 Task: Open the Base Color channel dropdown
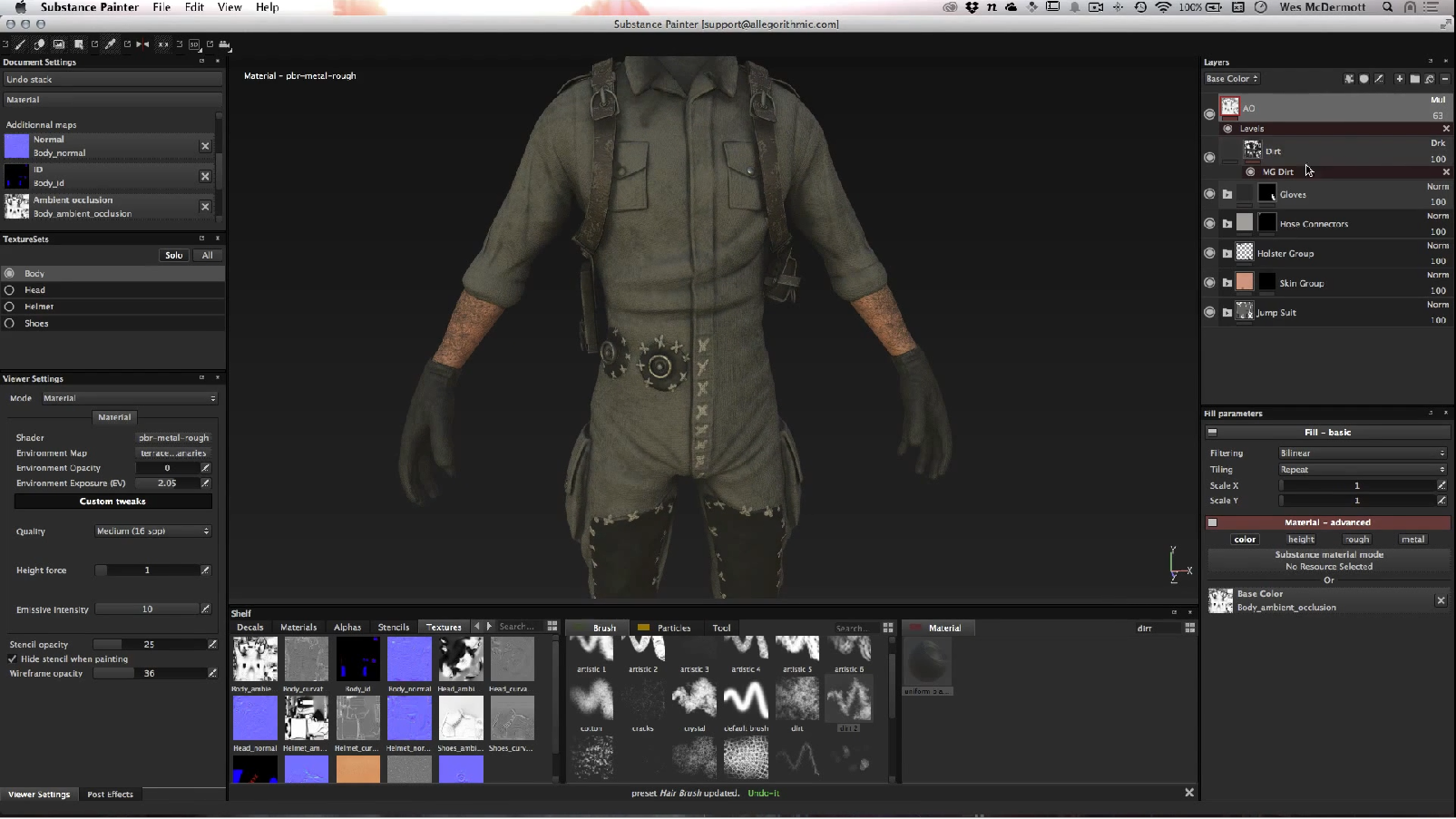click(x=1231, y=79)
